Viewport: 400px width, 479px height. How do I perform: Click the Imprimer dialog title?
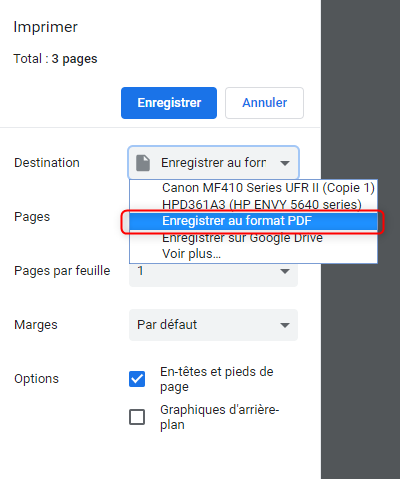[45, 27]
